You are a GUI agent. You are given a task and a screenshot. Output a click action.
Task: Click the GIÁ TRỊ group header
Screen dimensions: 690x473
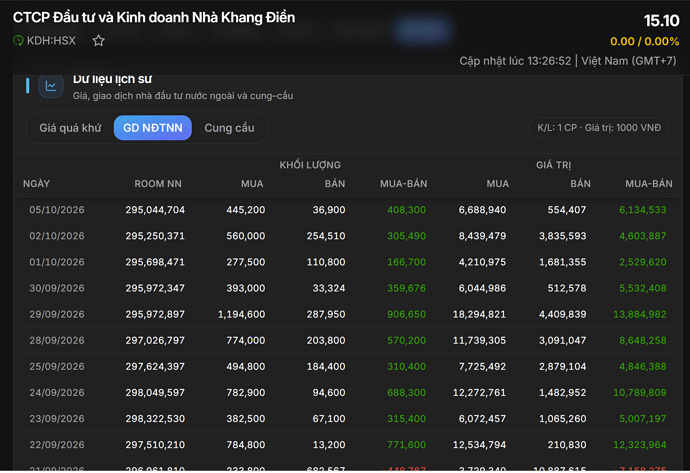click(553, 165)
